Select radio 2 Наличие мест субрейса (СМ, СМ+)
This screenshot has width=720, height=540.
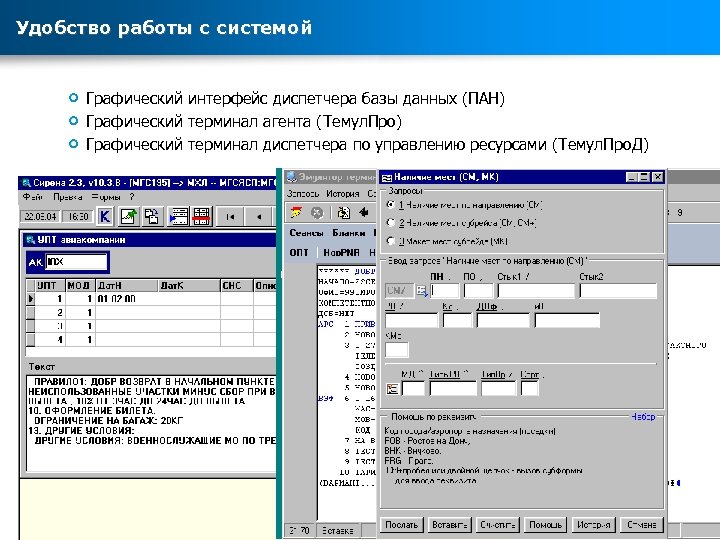(391, 223)
